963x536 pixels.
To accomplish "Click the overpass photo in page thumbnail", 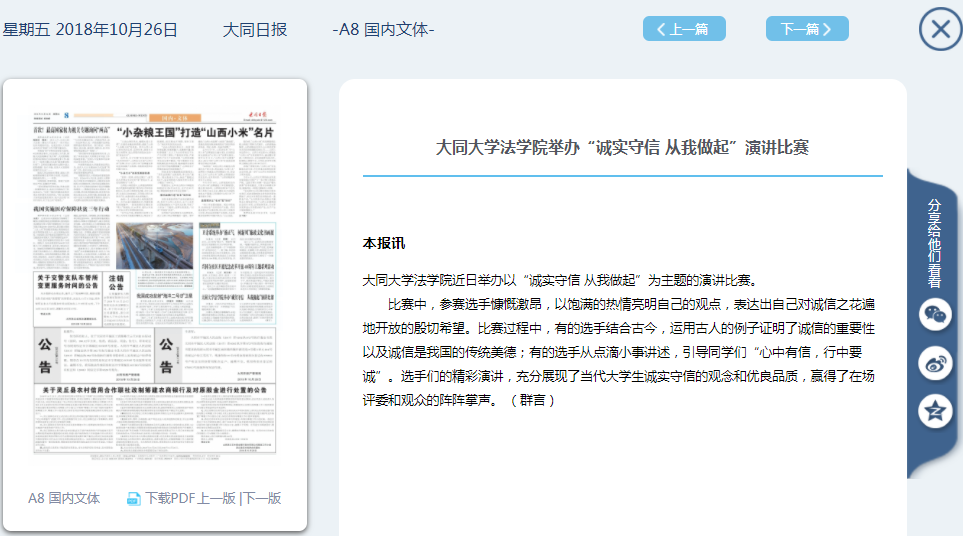I will pyautogui.click(x=154, y=246).
